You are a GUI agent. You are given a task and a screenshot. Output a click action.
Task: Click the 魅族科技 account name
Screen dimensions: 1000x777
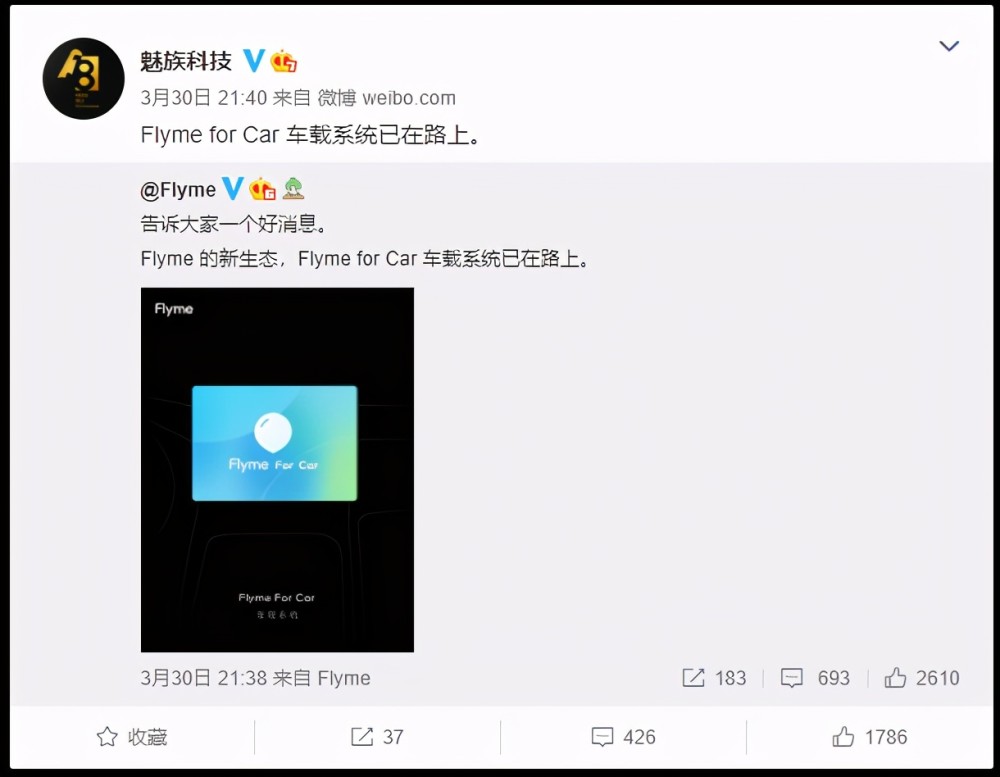[x=186, y=61]
